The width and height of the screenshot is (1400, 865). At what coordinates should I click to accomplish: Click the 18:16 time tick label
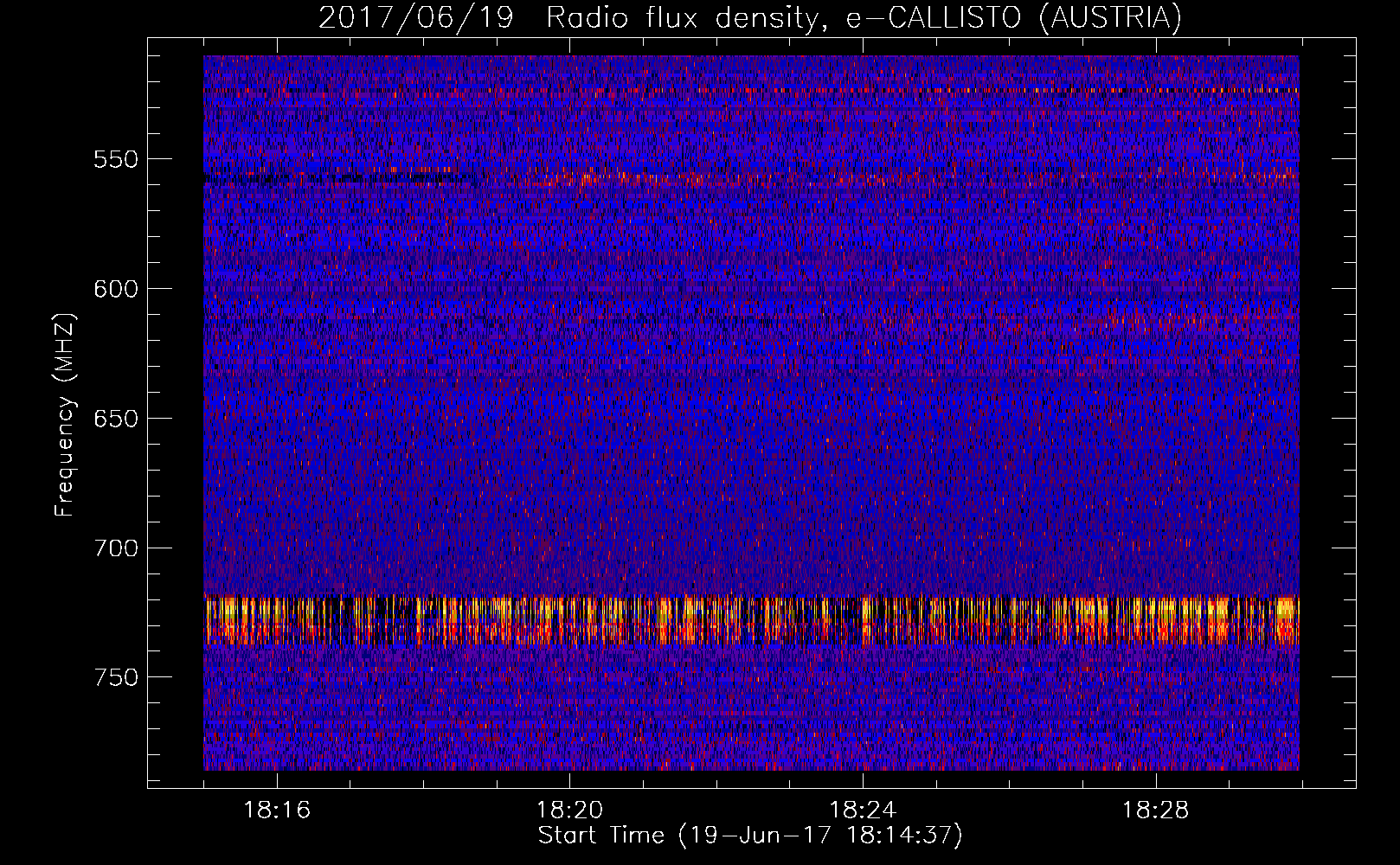pyautogui.click(x=277, y=810)
